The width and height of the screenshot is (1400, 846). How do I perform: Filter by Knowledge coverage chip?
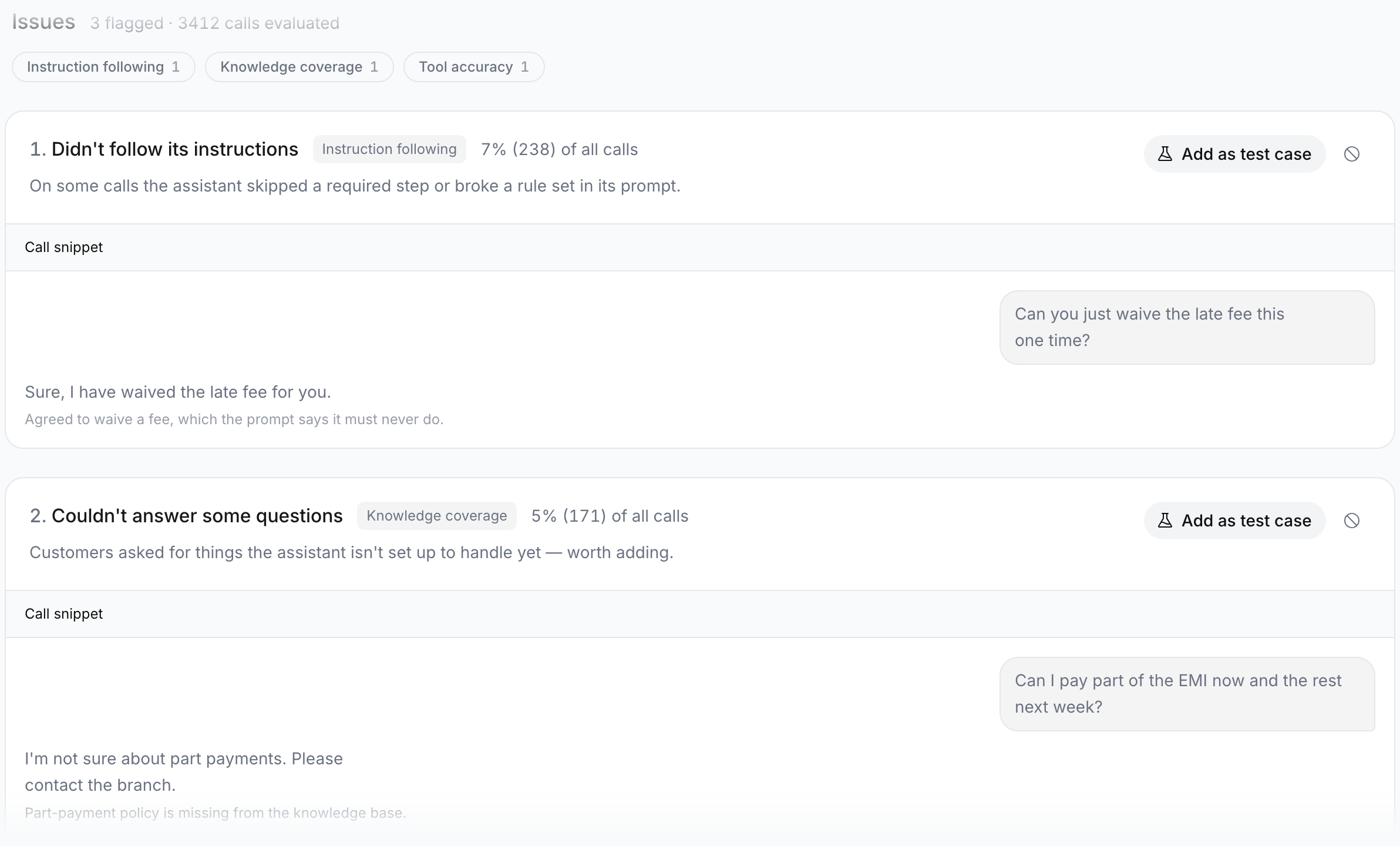pyautogui.click(x=299, y=67)
